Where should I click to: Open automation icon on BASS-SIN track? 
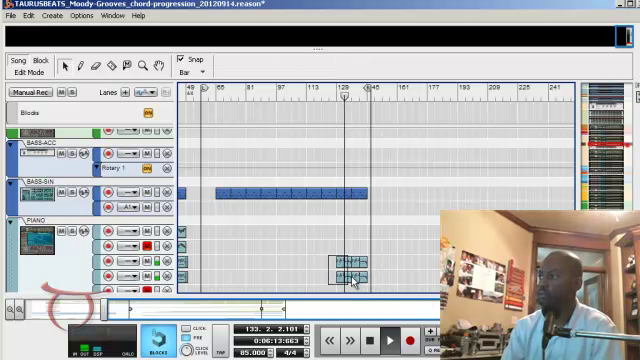(x=84, y=192)
